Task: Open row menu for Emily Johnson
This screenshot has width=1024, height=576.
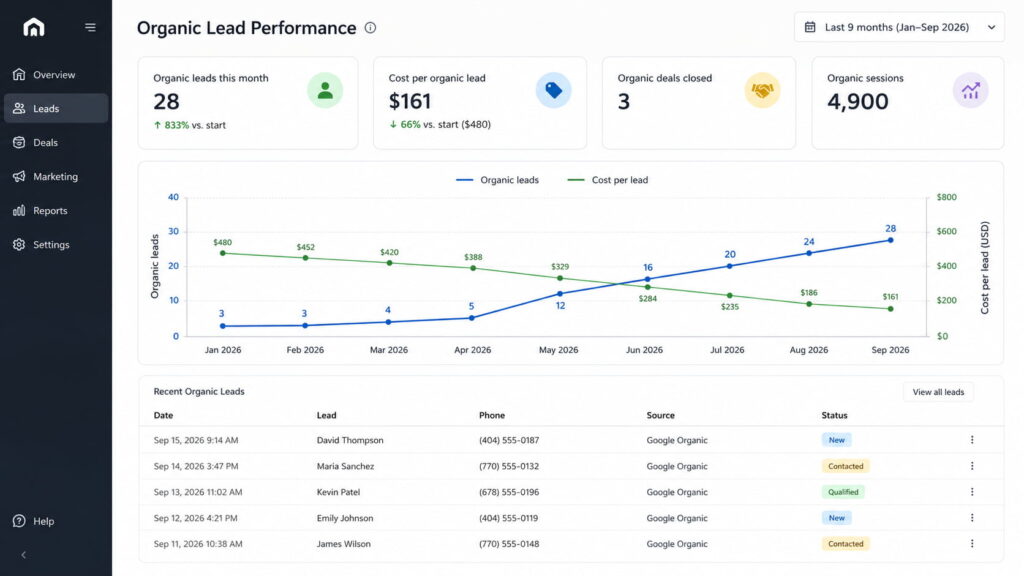Action: pyautogui.click(x=972, y=518)
